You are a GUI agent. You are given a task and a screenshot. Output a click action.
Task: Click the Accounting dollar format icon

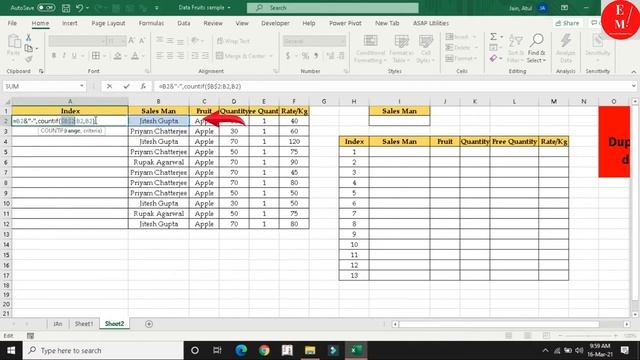[x=288, y=56]
